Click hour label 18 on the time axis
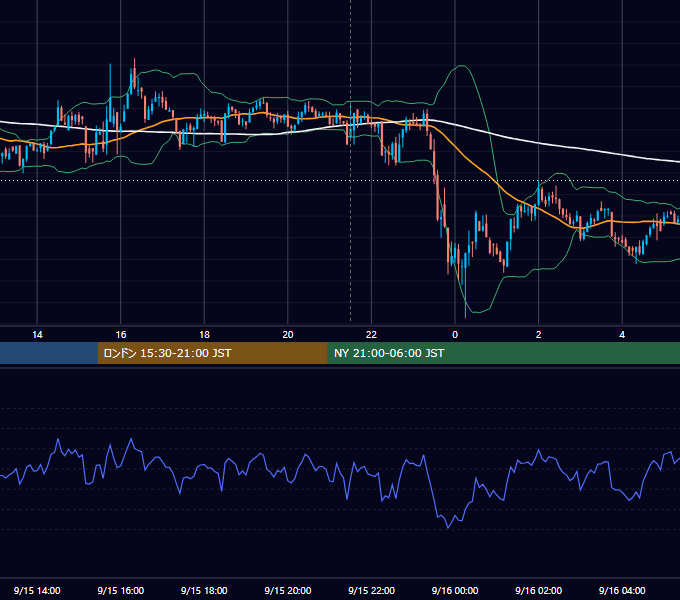The image size is (680, 600). 204,335
